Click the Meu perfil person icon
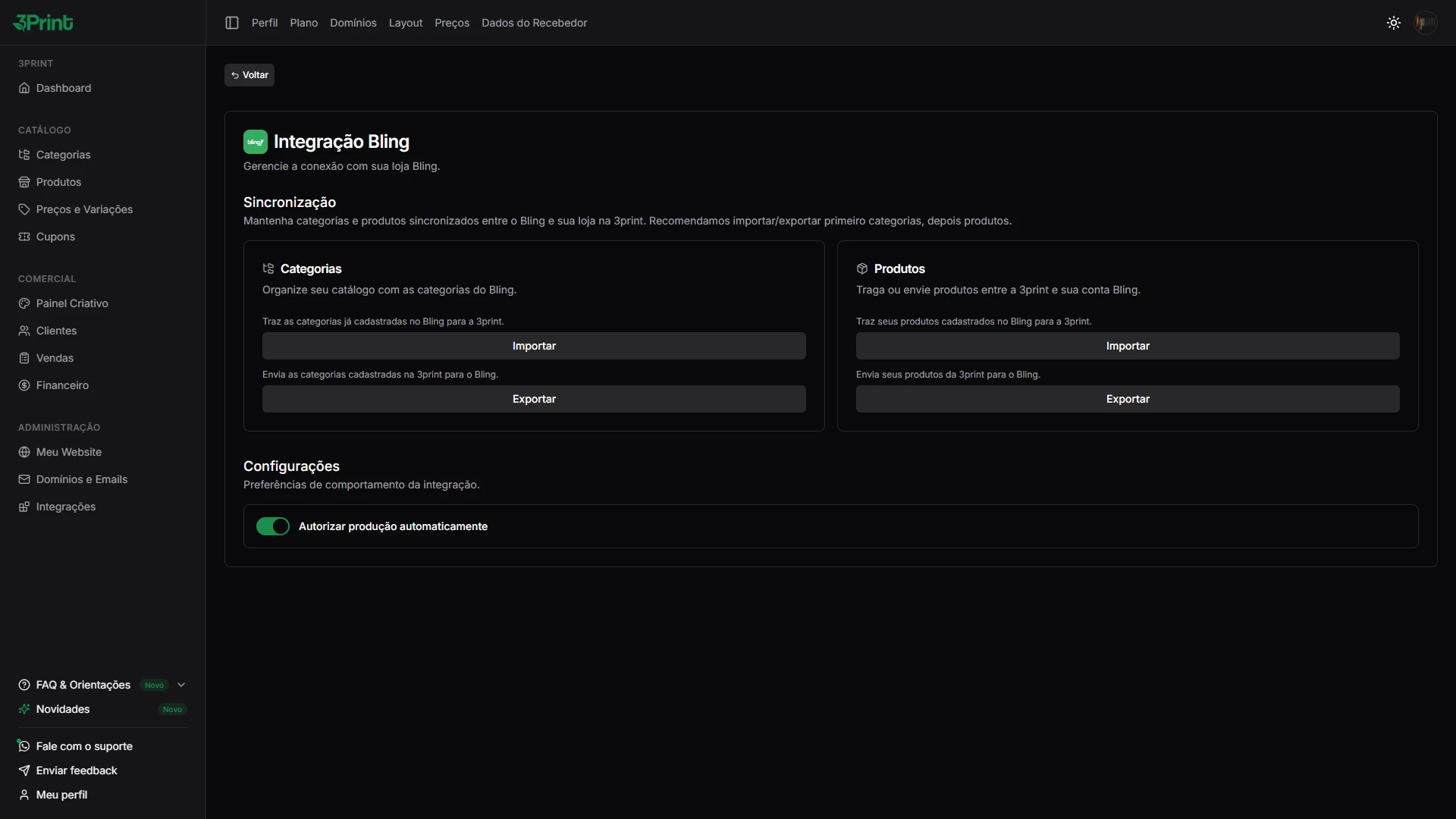 24,795
